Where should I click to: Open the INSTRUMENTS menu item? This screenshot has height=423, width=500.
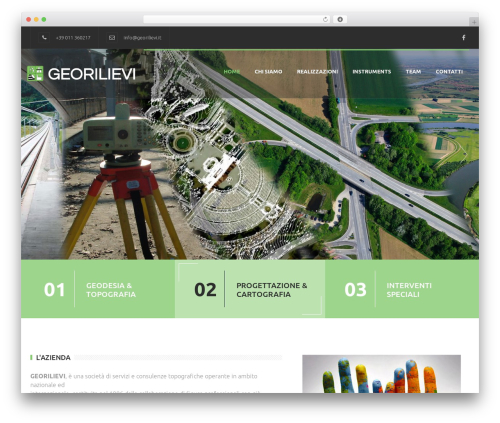click(x=372, y=72)
